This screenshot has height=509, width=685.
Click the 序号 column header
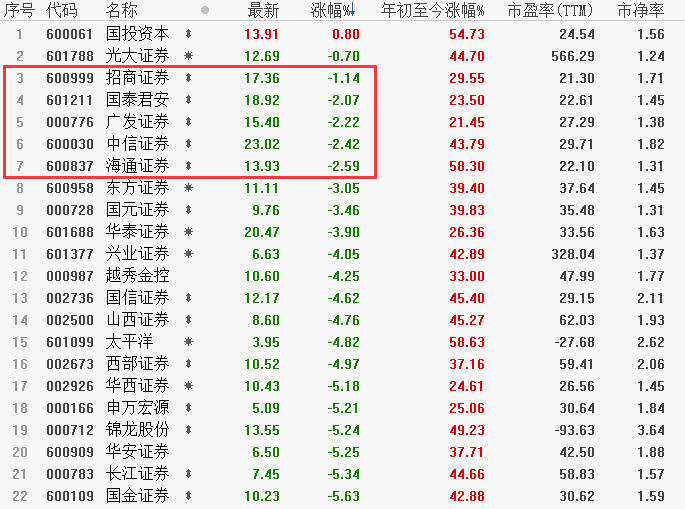19,10
